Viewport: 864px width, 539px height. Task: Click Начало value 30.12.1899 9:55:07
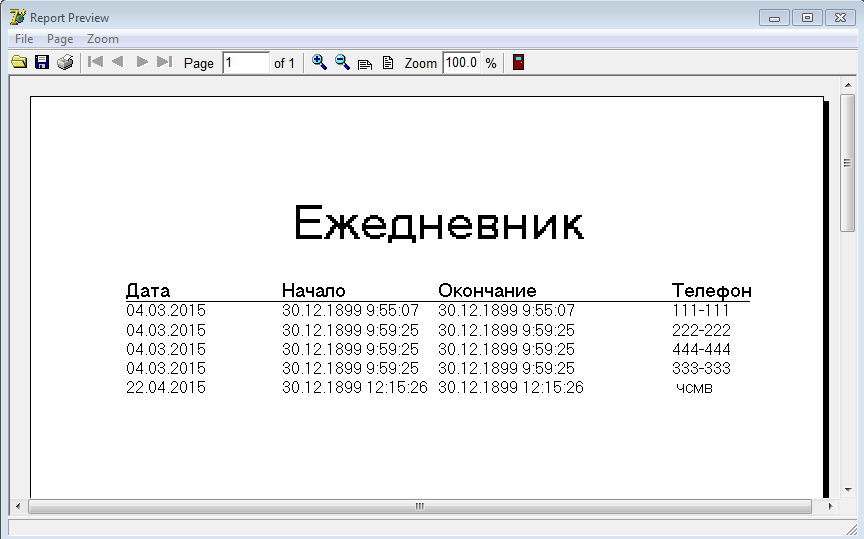click(x=350, y=310)
